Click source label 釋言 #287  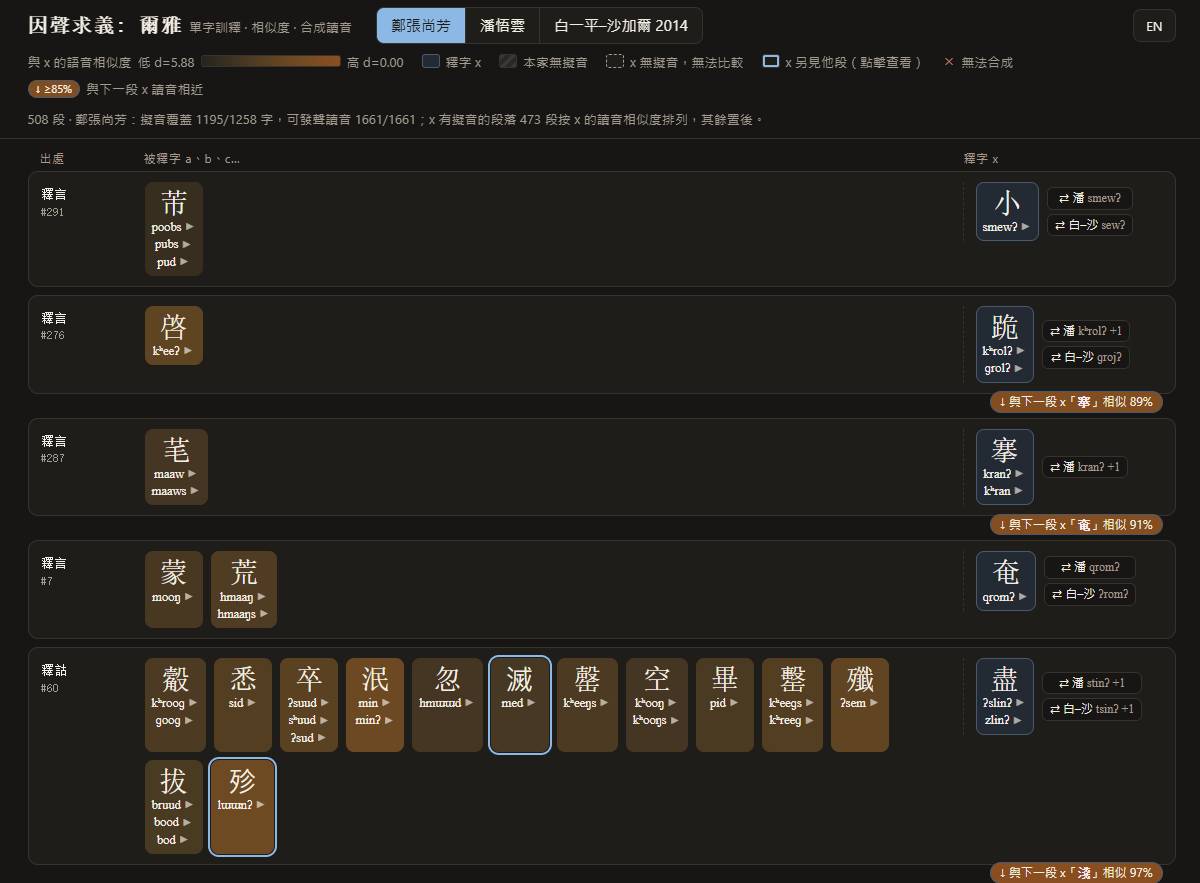coord(54,448)
